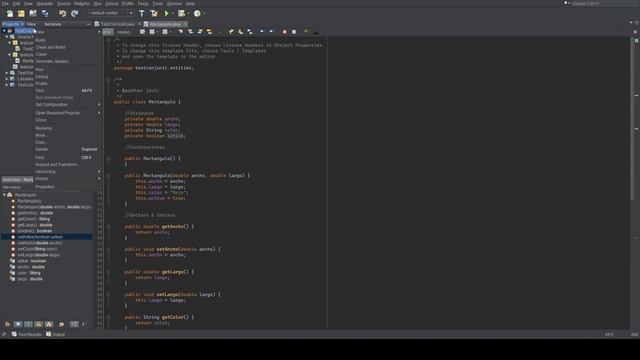The height and width of the screenshot is (360, 640).
Task: Choose Rename in project context menu
Action: (67, 128)
